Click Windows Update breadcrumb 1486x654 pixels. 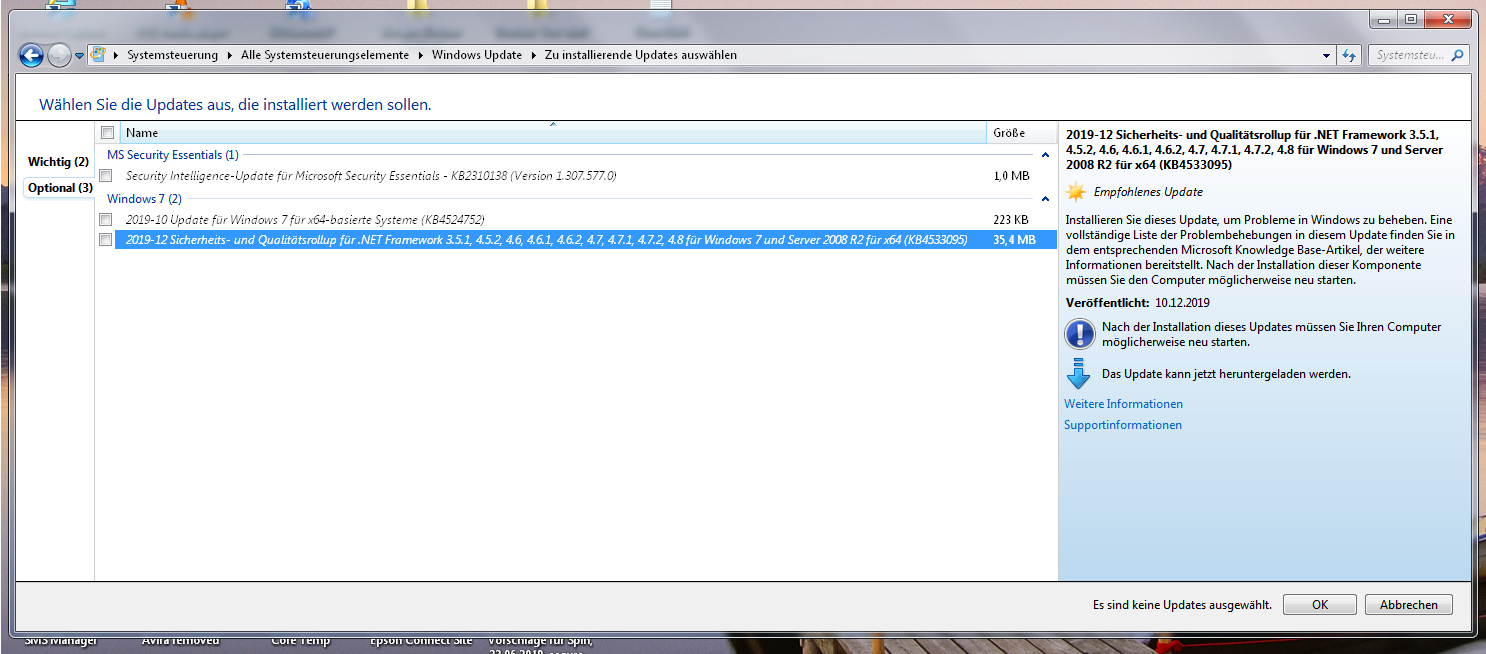[477, 55]
